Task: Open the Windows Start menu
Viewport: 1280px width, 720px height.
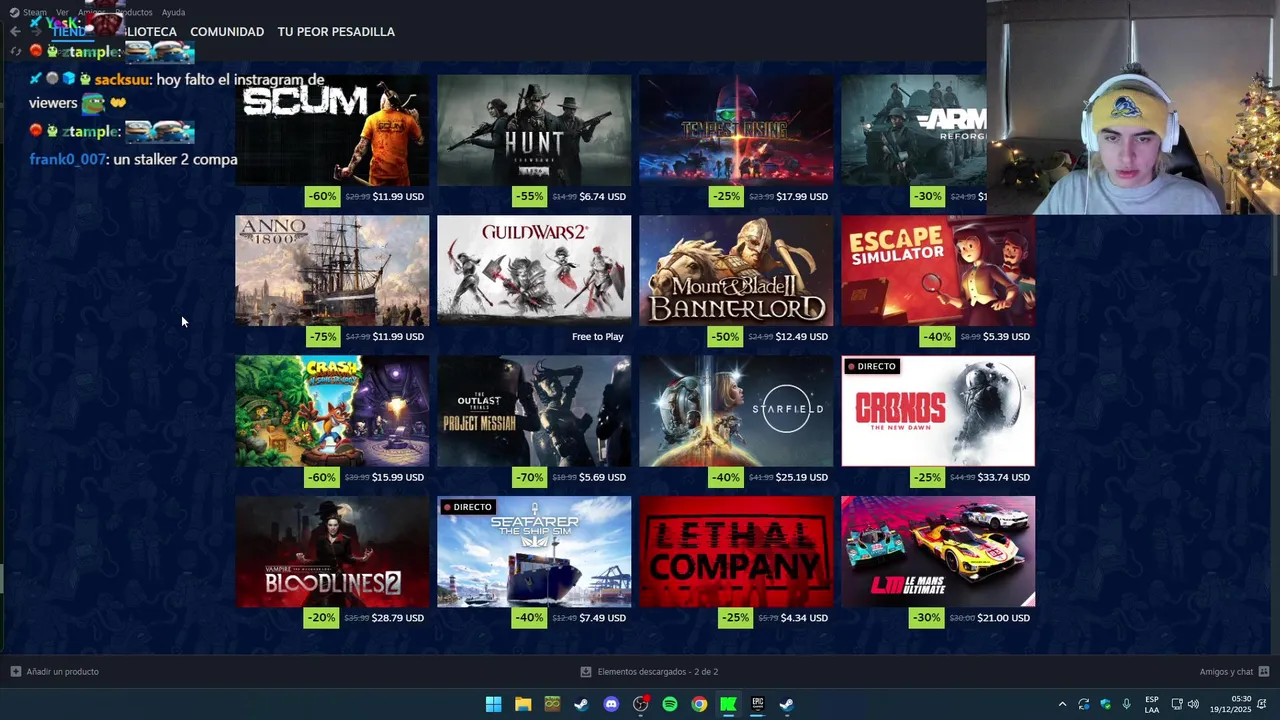Action: click(x=493, y=704)
